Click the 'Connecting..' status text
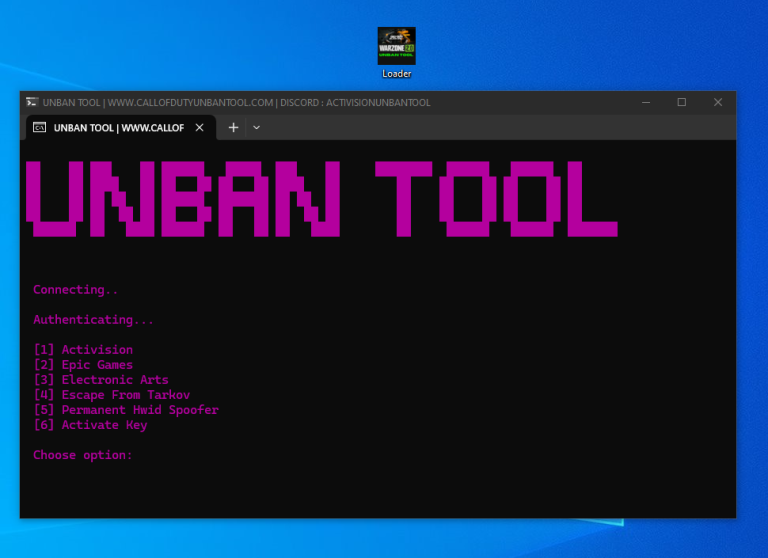 (75, 290)
